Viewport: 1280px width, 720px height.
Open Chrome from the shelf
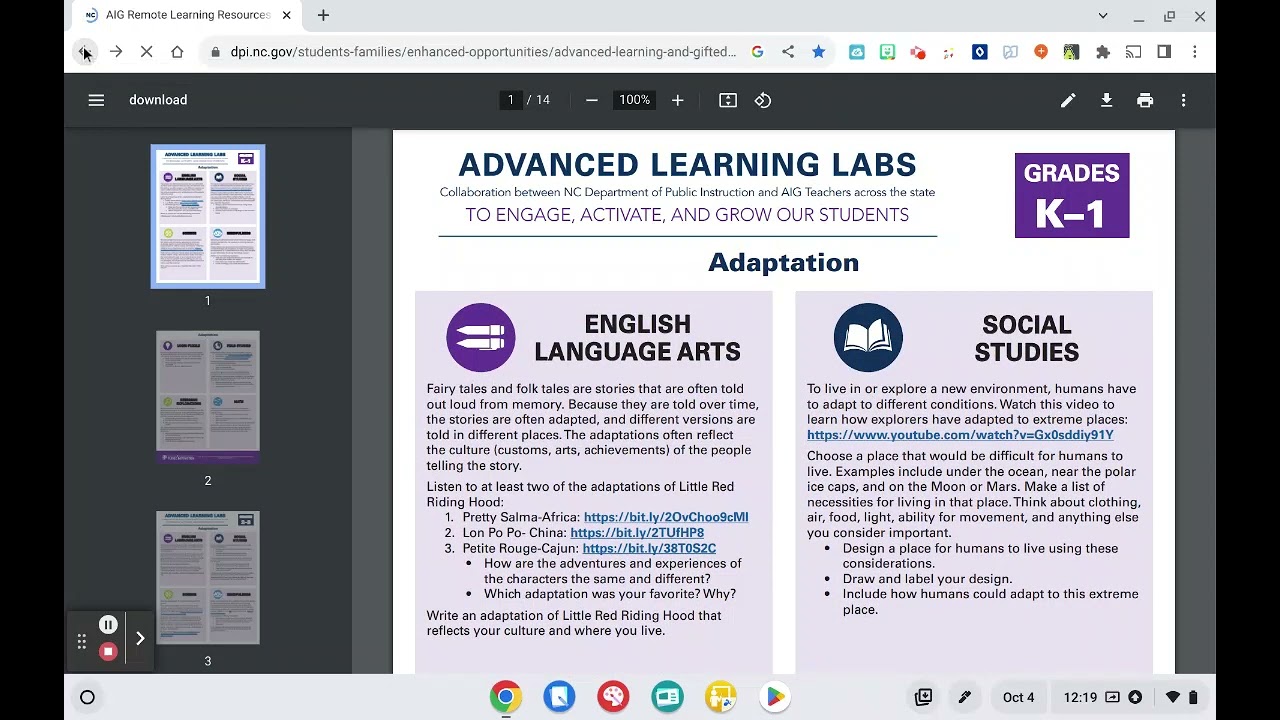pyautogui.click(x=506, y=697)
